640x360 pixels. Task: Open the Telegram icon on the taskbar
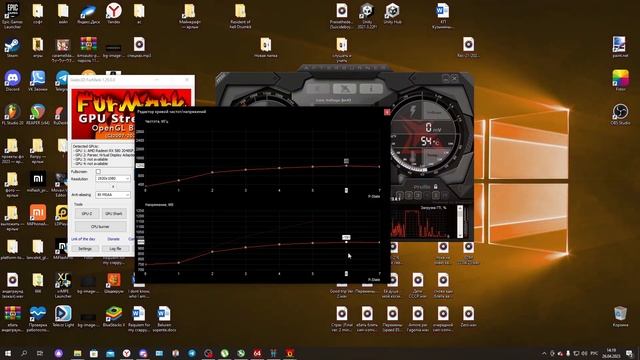coord(192,353)
